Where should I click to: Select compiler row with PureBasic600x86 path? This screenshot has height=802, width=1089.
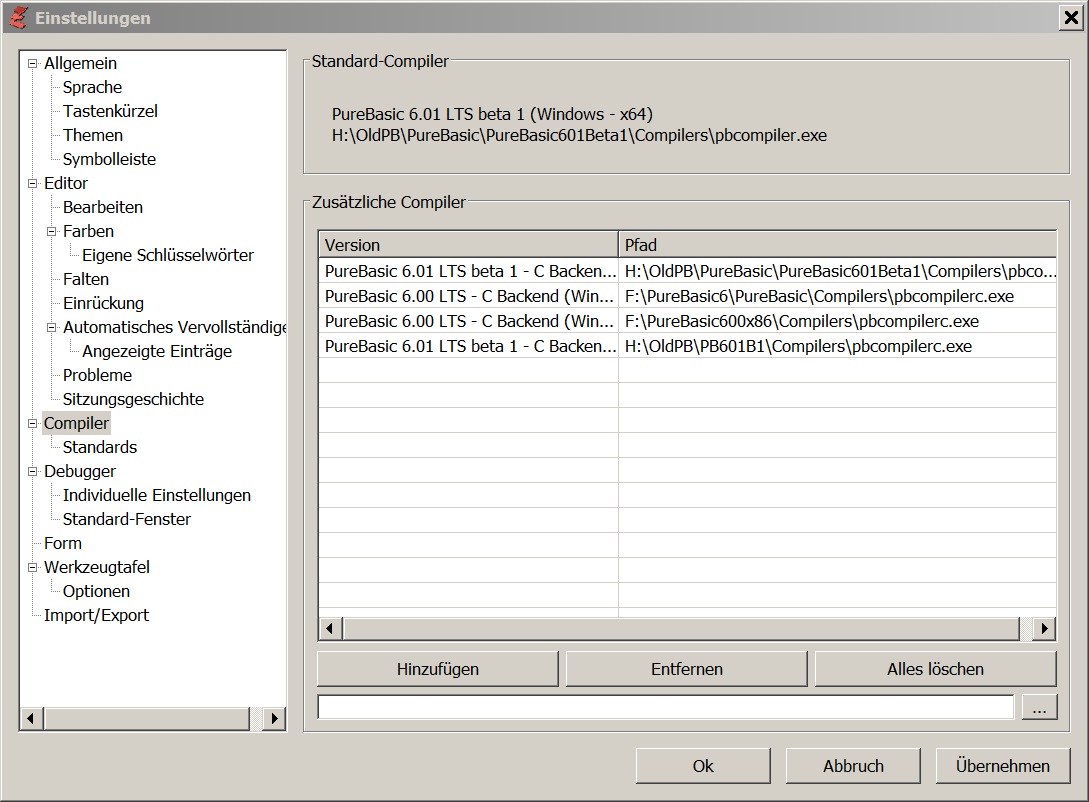tap(688, 321)
